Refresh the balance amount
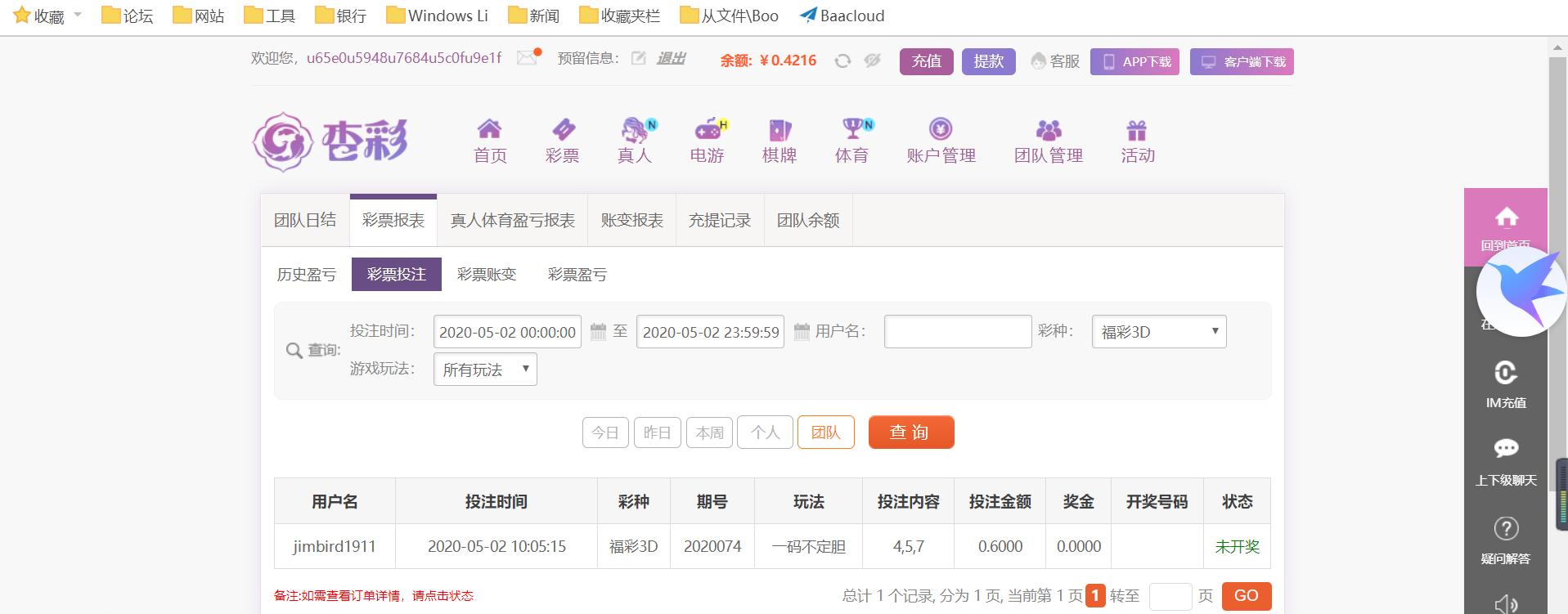Viewport: 1568px width, 614px height. 842,61
